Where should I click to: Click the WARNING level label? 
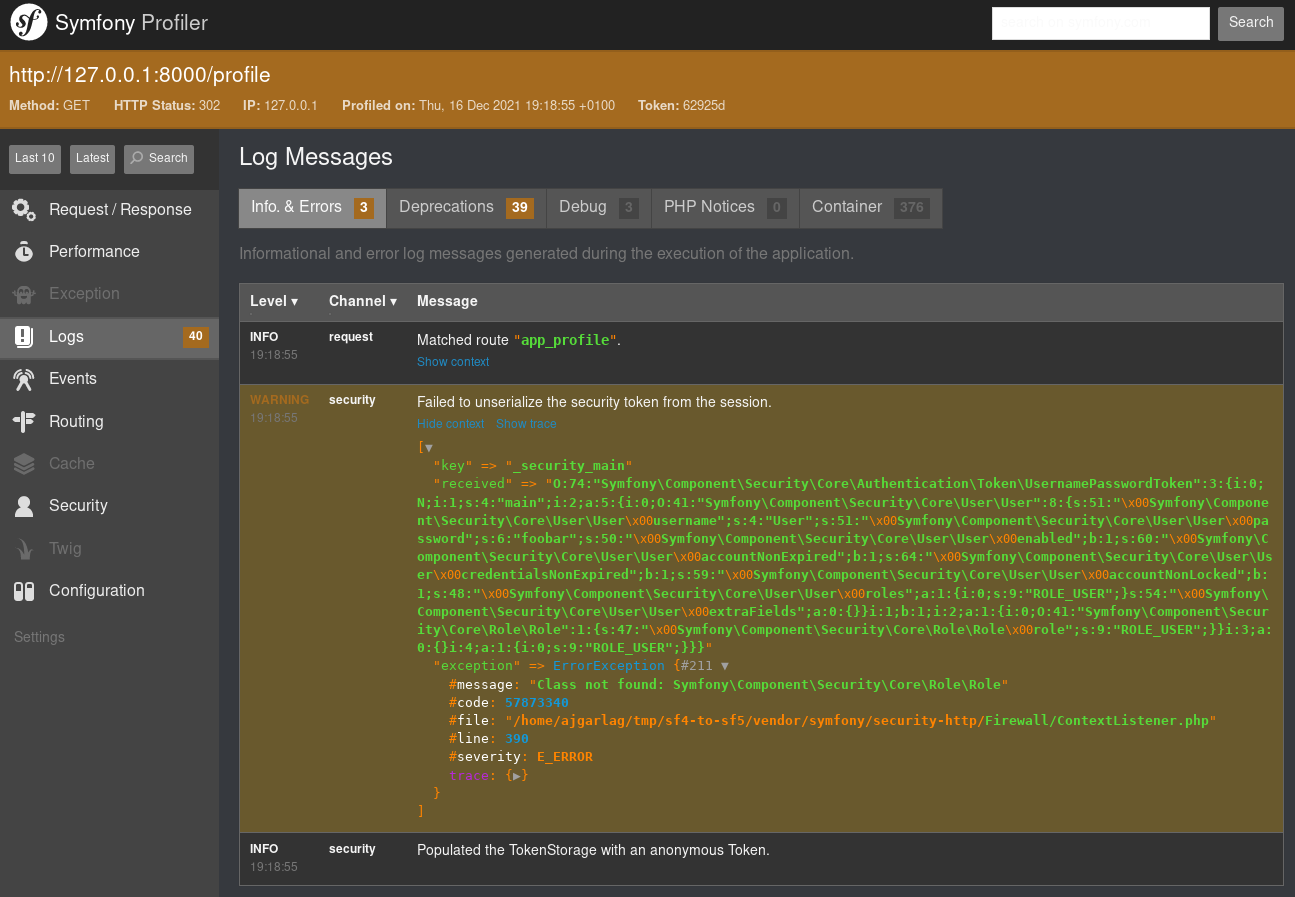280,400
